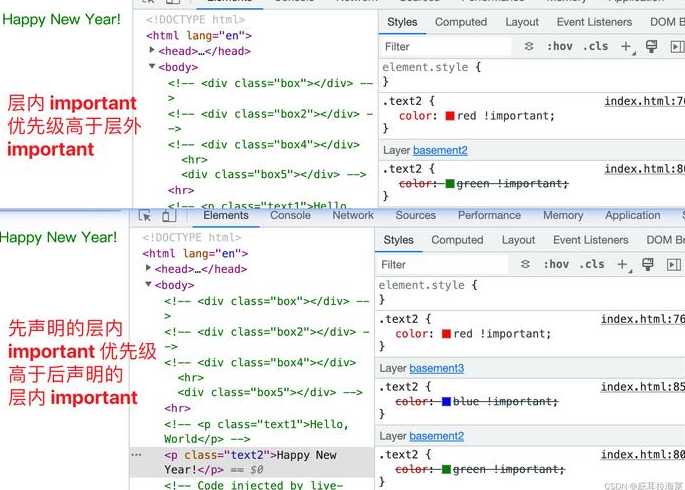Screen dimensions: 685x490
Task: Select the Styles tab in lower sidebar
Action: [398, 240]
